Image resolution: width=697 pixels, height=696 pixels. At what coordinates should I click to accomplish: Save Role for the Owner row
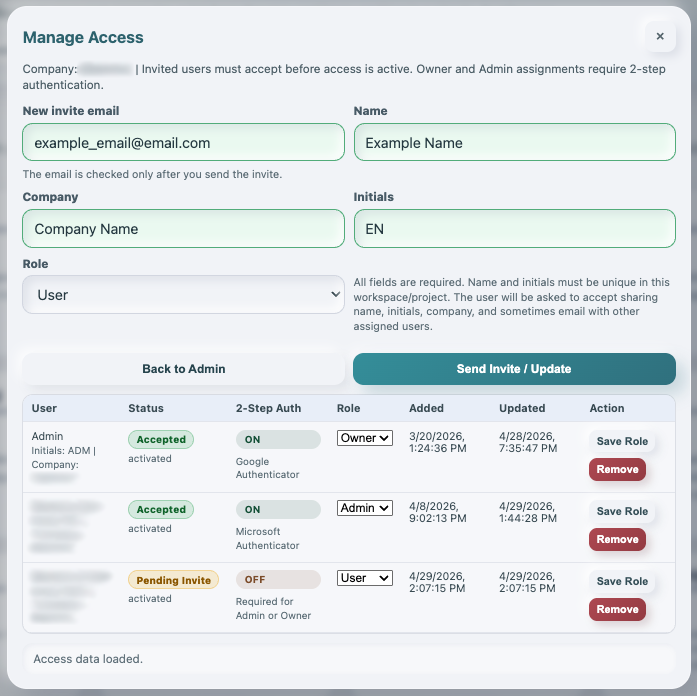coord(622,441)
